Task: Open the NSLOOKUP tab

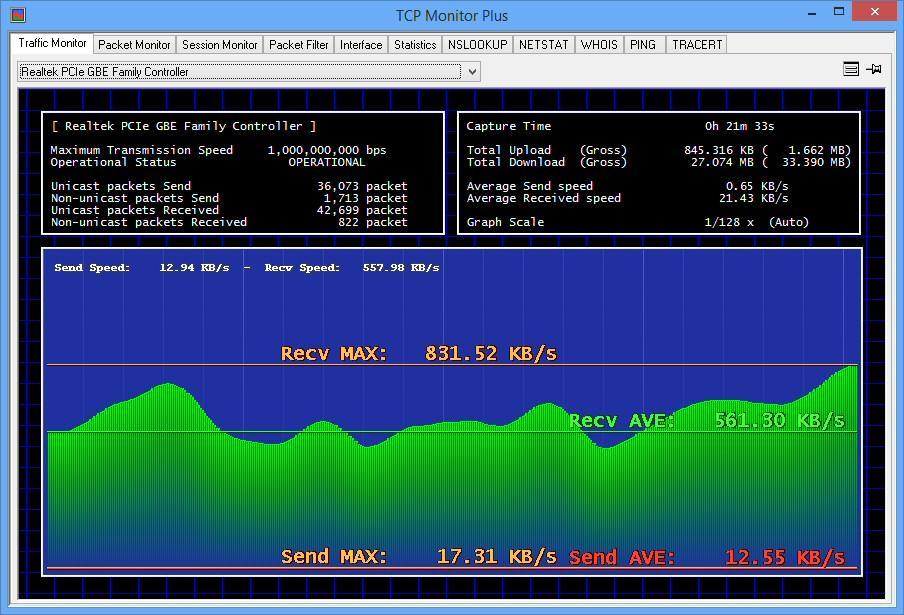Action: click(x=477, y=44)
